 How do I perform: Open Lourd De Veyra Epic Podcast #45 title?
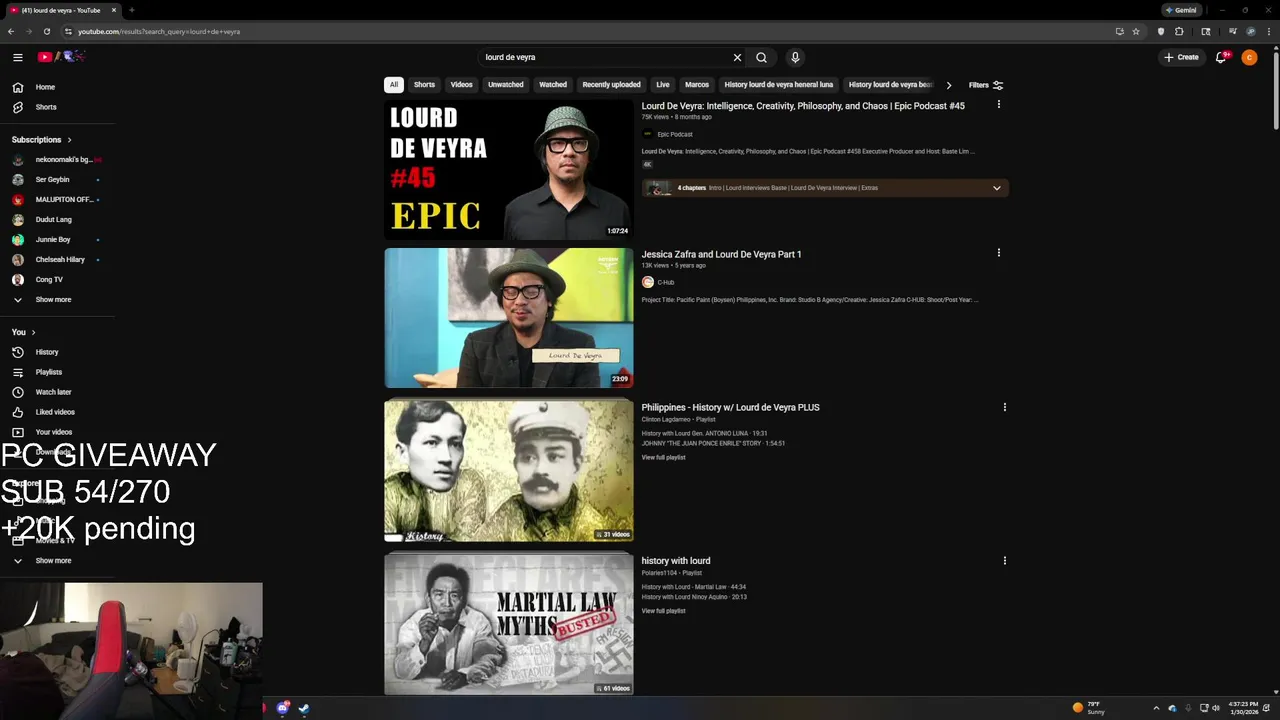click(x=803, y=106)
